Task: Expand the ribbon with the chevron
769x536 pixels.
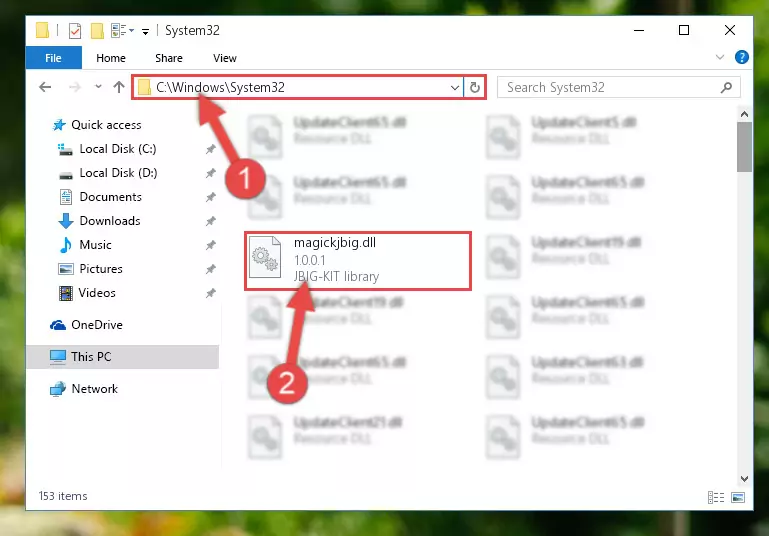Action: point(719,57)
